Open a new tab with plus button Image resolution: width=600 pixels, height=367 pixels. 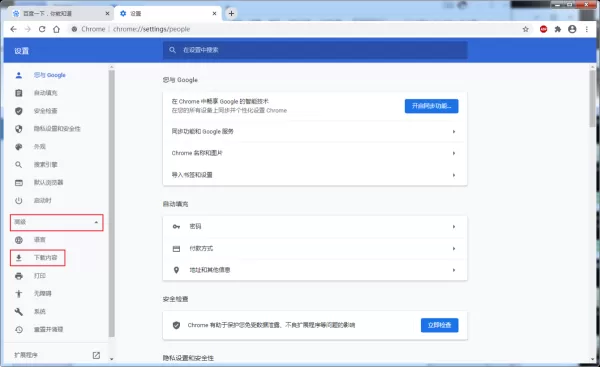pos(231,13)
